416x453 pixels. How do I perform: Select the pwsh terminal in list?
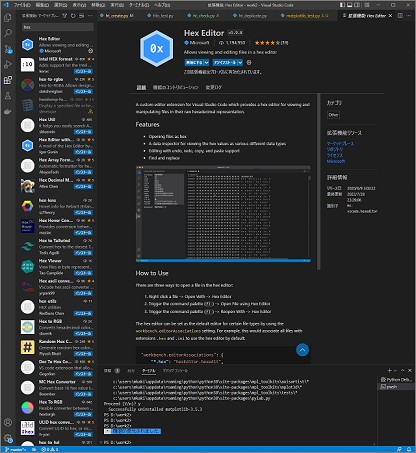pos(396,387)
